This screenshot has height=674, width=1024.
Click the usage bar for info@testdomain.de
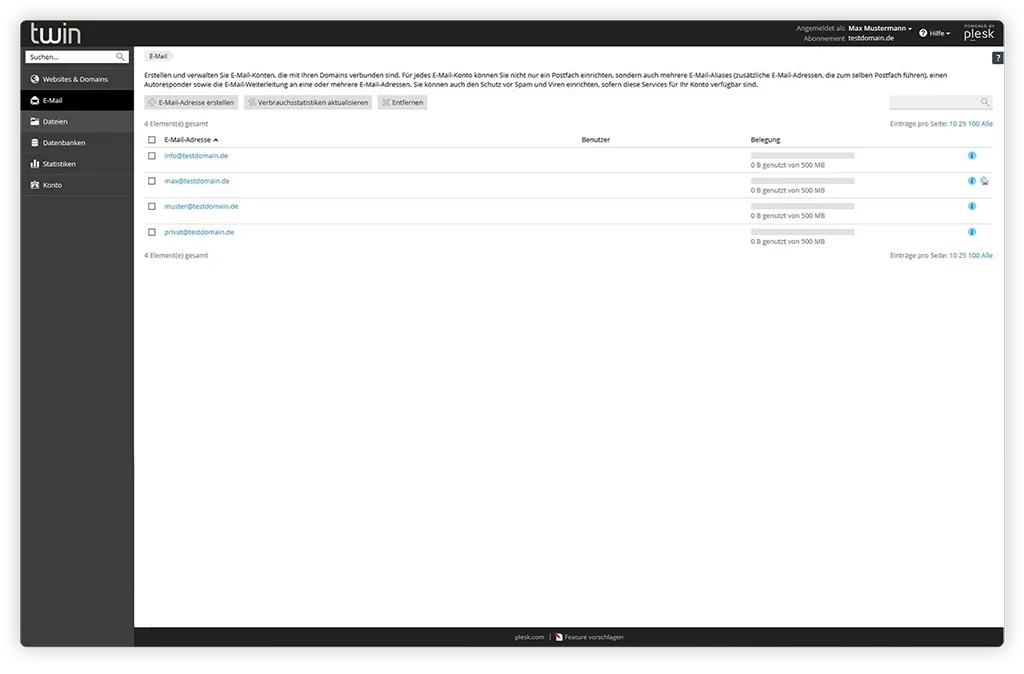802,156
